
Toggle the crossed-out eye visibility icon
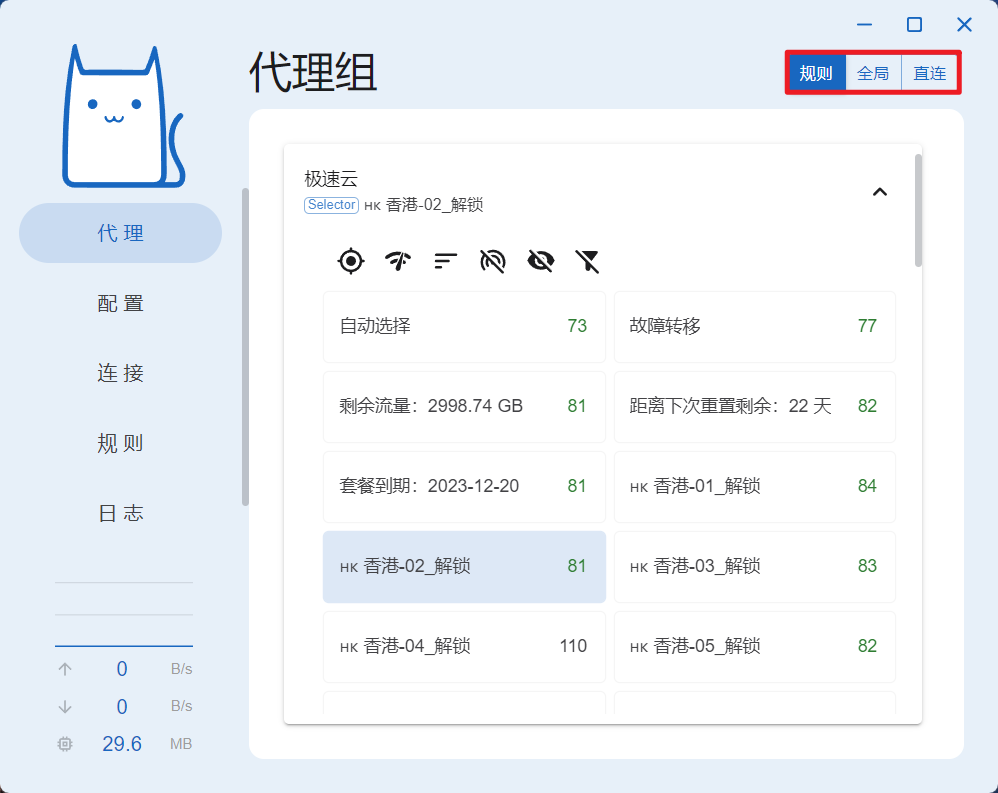[540, 261]
